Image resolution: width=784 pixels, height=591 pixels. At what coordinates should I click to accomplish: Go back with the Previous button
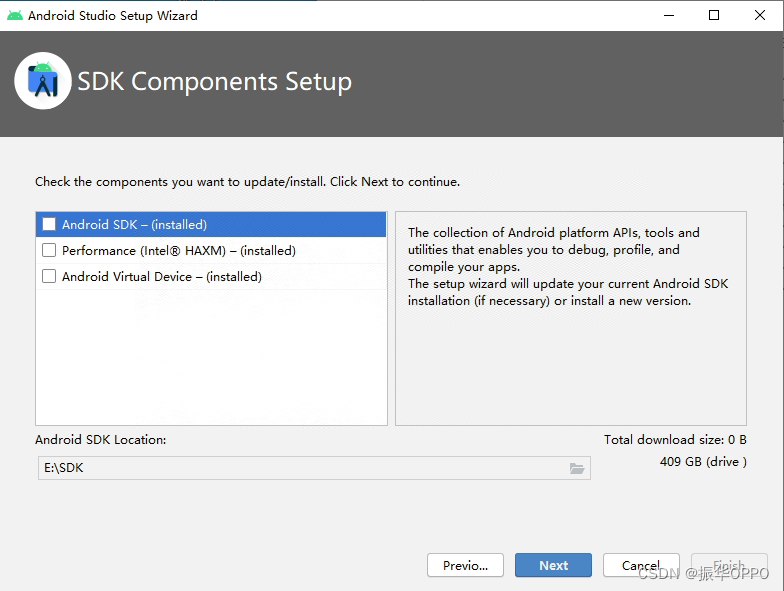click(x=465, y=565)
